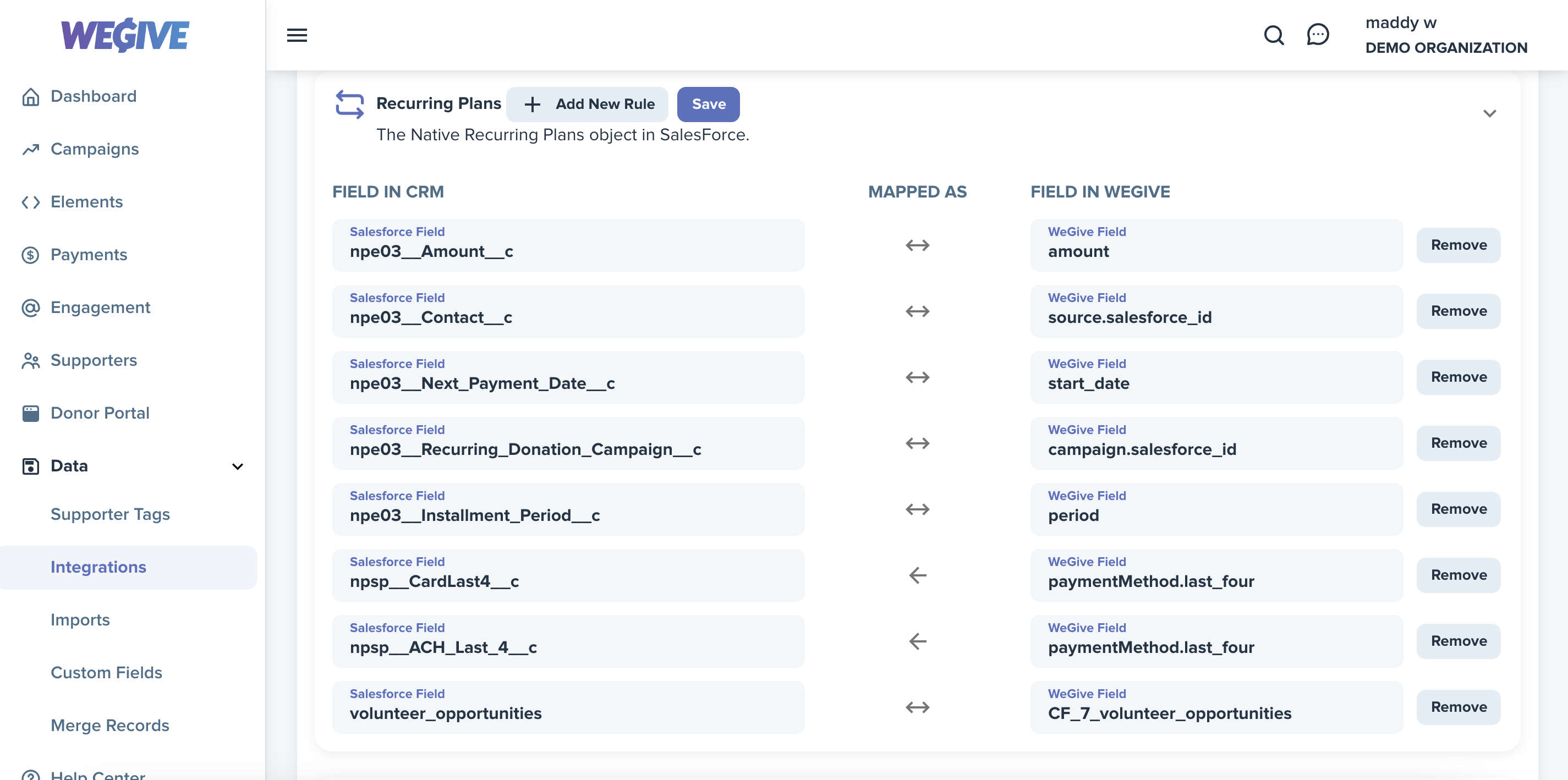Go to Donor Portal
The width and height of the screenshot is (1568, 780).
click(100, 414)
